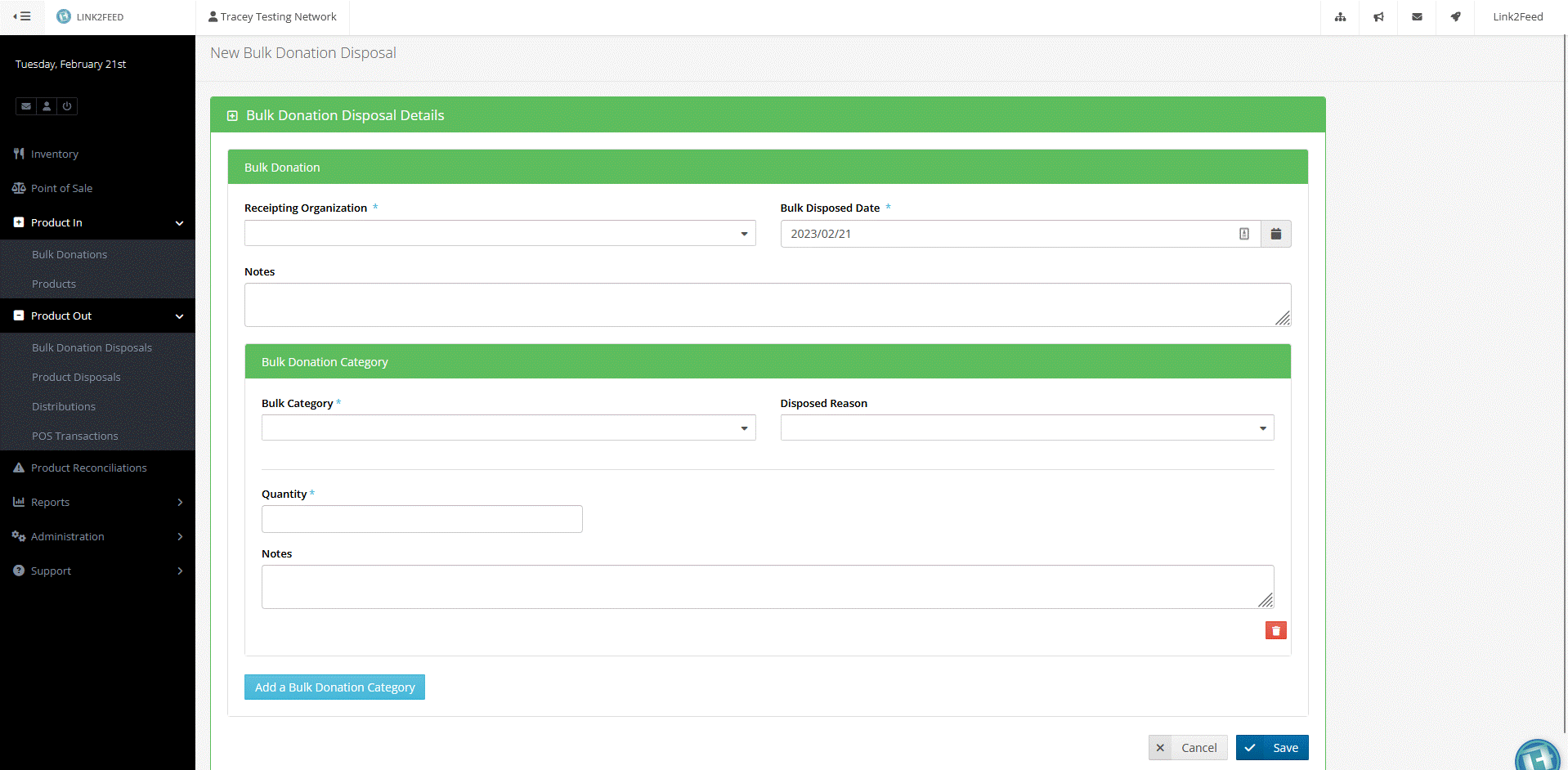Open Bulk Donation Disposals in sidebar
Image resolution: width=1568 pixels, height=770 pixels.
[x=92, y=347]
